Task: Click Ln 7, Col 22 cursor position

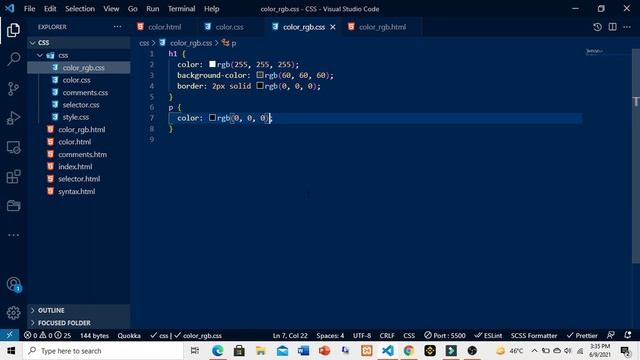Action: point(290,336)
